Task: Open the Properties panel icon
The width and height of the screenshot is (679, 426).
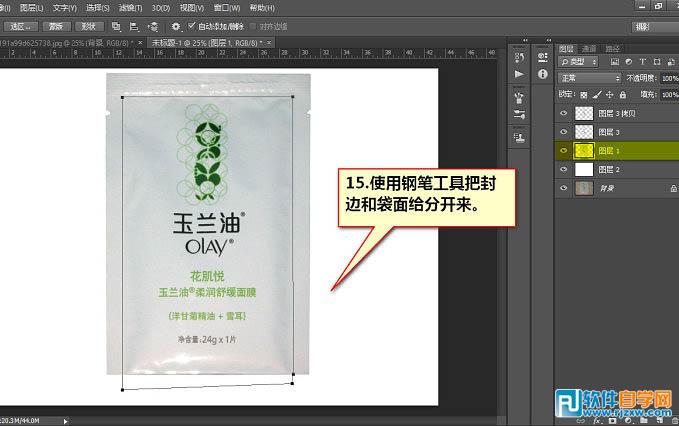Action: click(542, 57)
